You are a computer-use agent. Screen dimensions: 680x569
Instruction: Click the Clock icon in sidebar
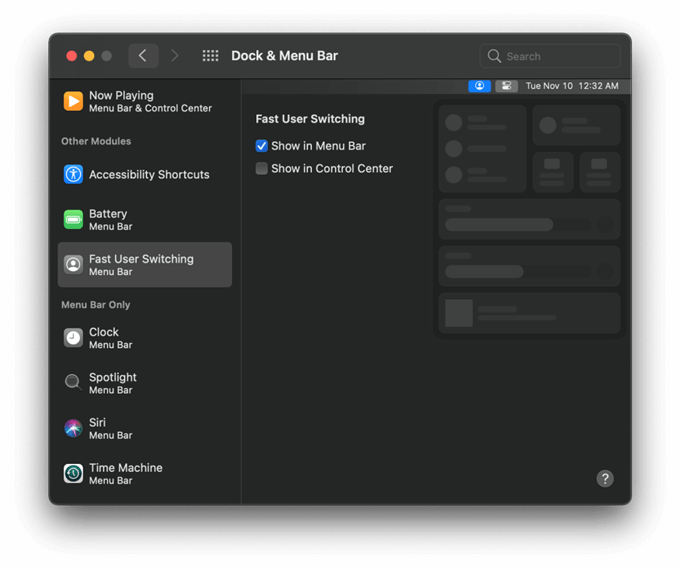tap(73, 338)
